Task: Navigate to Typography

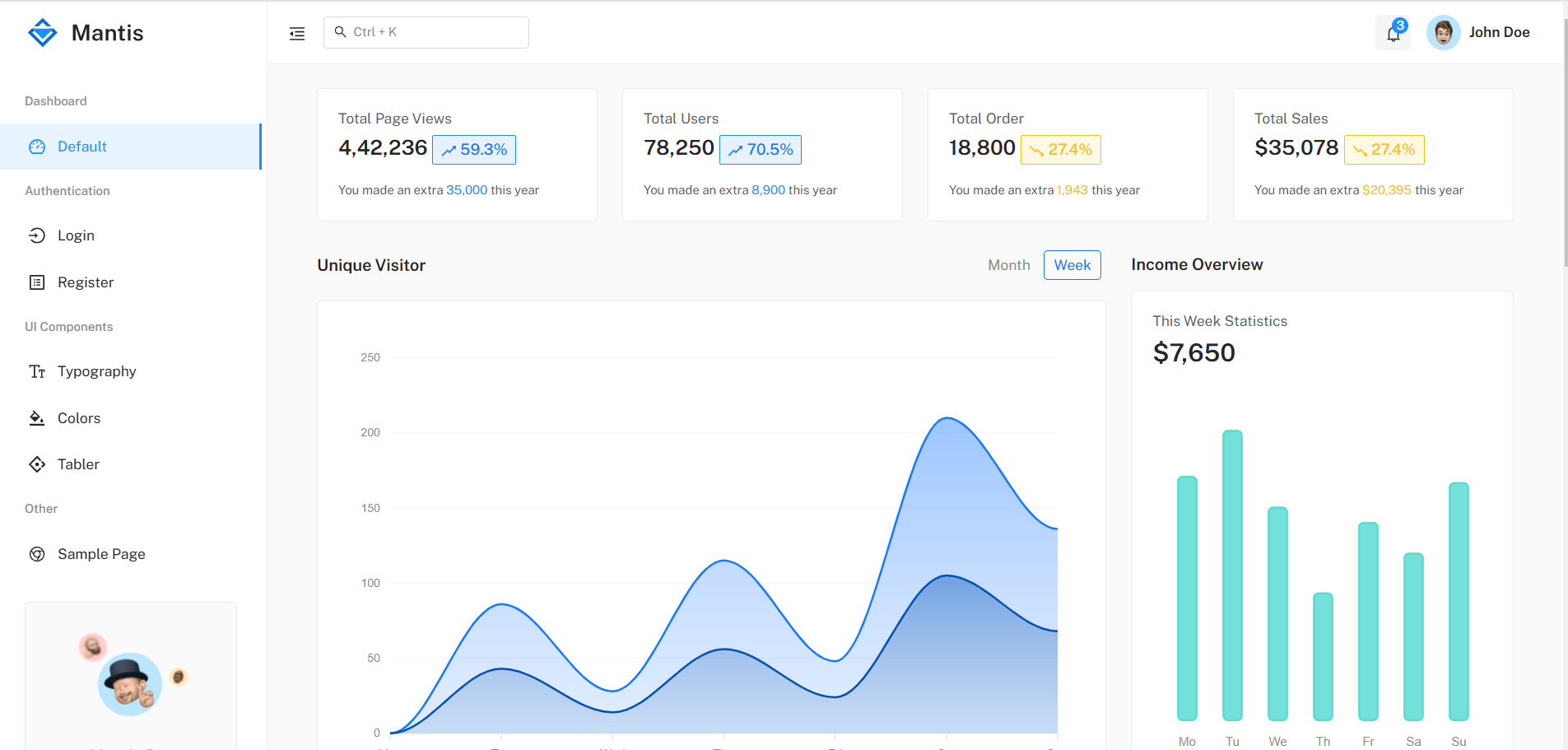Action: (x=131, y=371)
